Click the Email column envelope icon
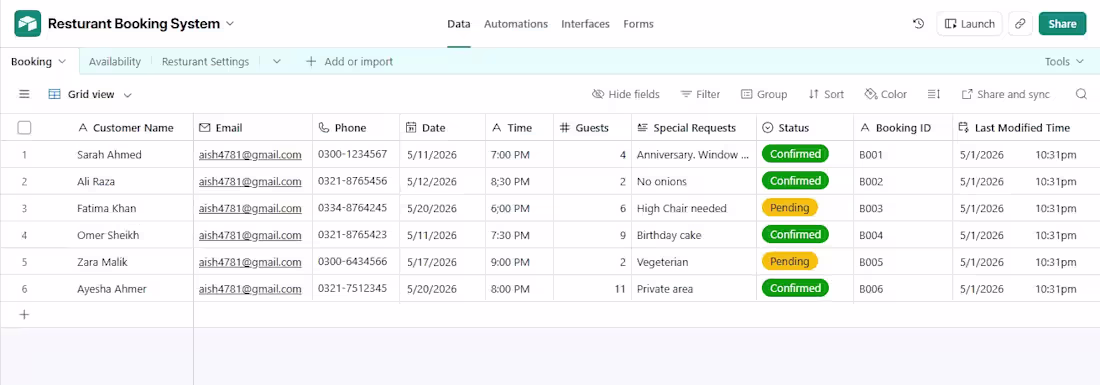1100x385 pixels. click(204, 128)
